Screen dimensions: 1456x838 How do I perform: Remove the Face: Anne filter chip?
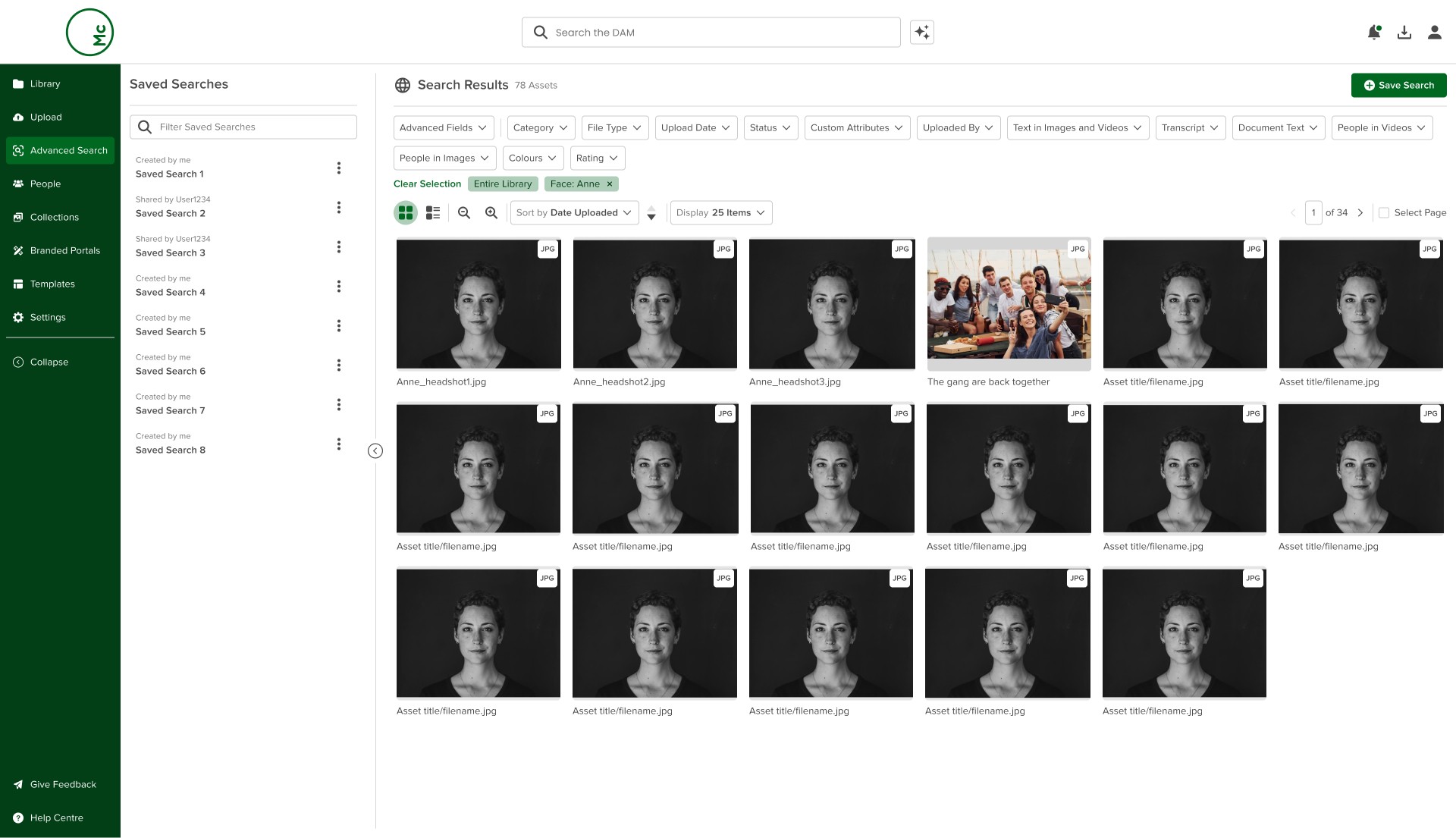[x=609, y=184]
